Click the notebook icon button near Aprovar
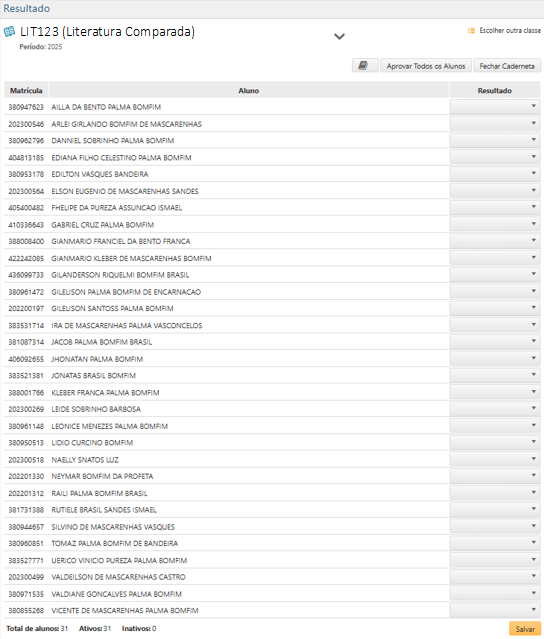This screenshot has width=544, height=639. click(365, 65)
